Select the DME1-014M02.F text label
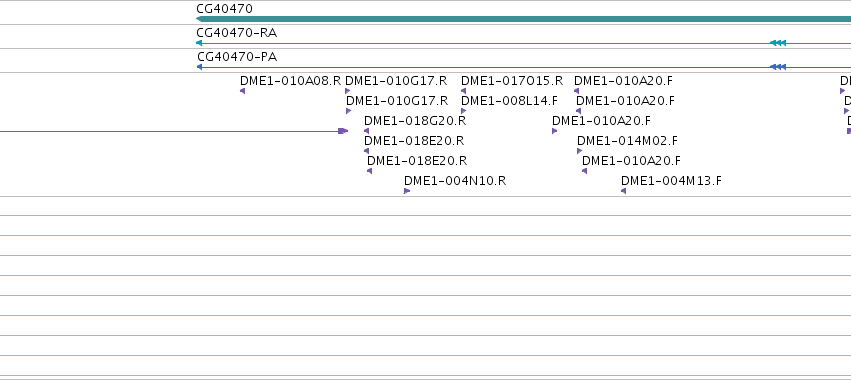851x380 pixels. 627,141
